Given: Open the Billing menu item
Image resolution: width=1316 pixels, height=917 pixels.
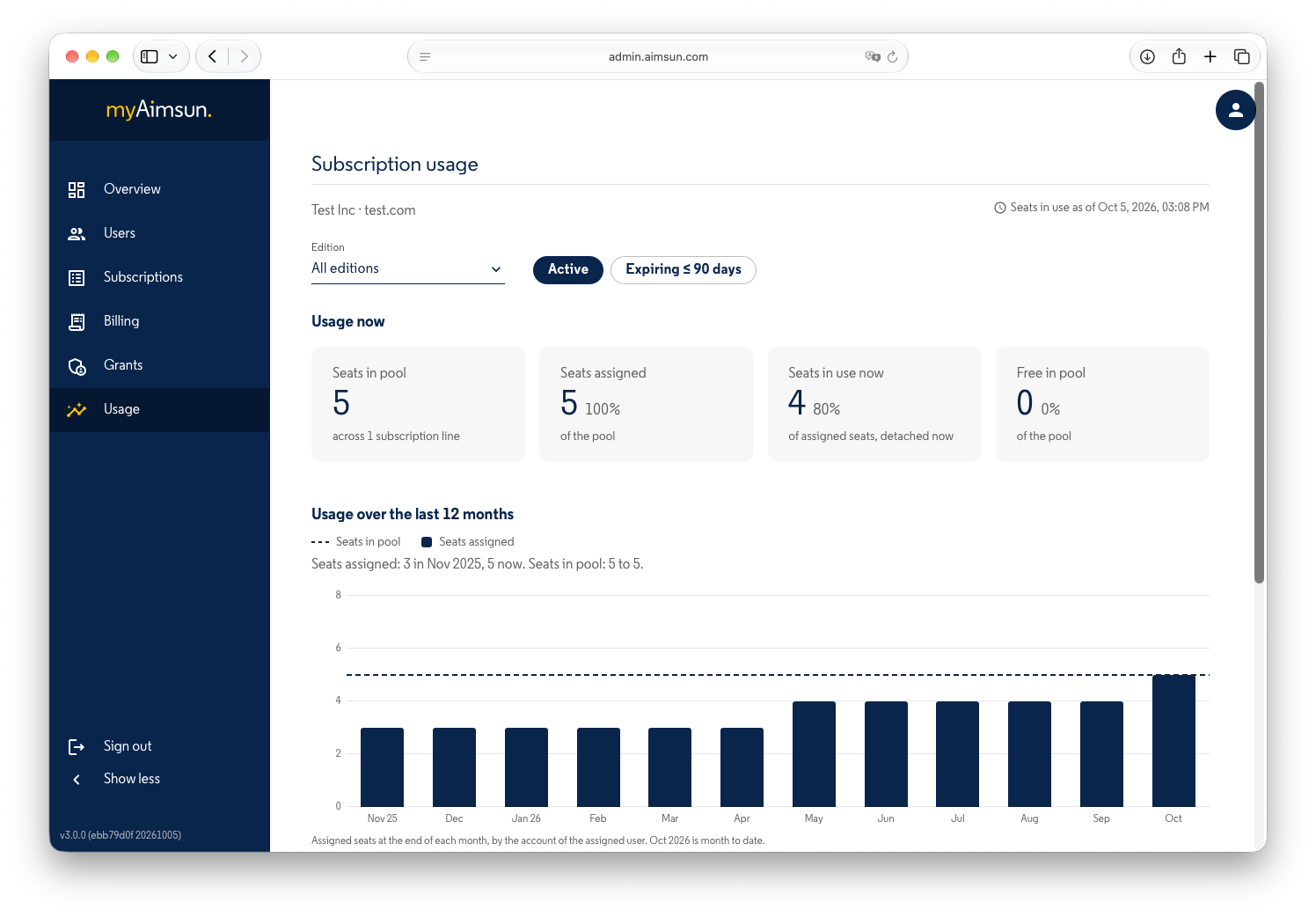Looking at the screenshot, I should click(159, 321).
